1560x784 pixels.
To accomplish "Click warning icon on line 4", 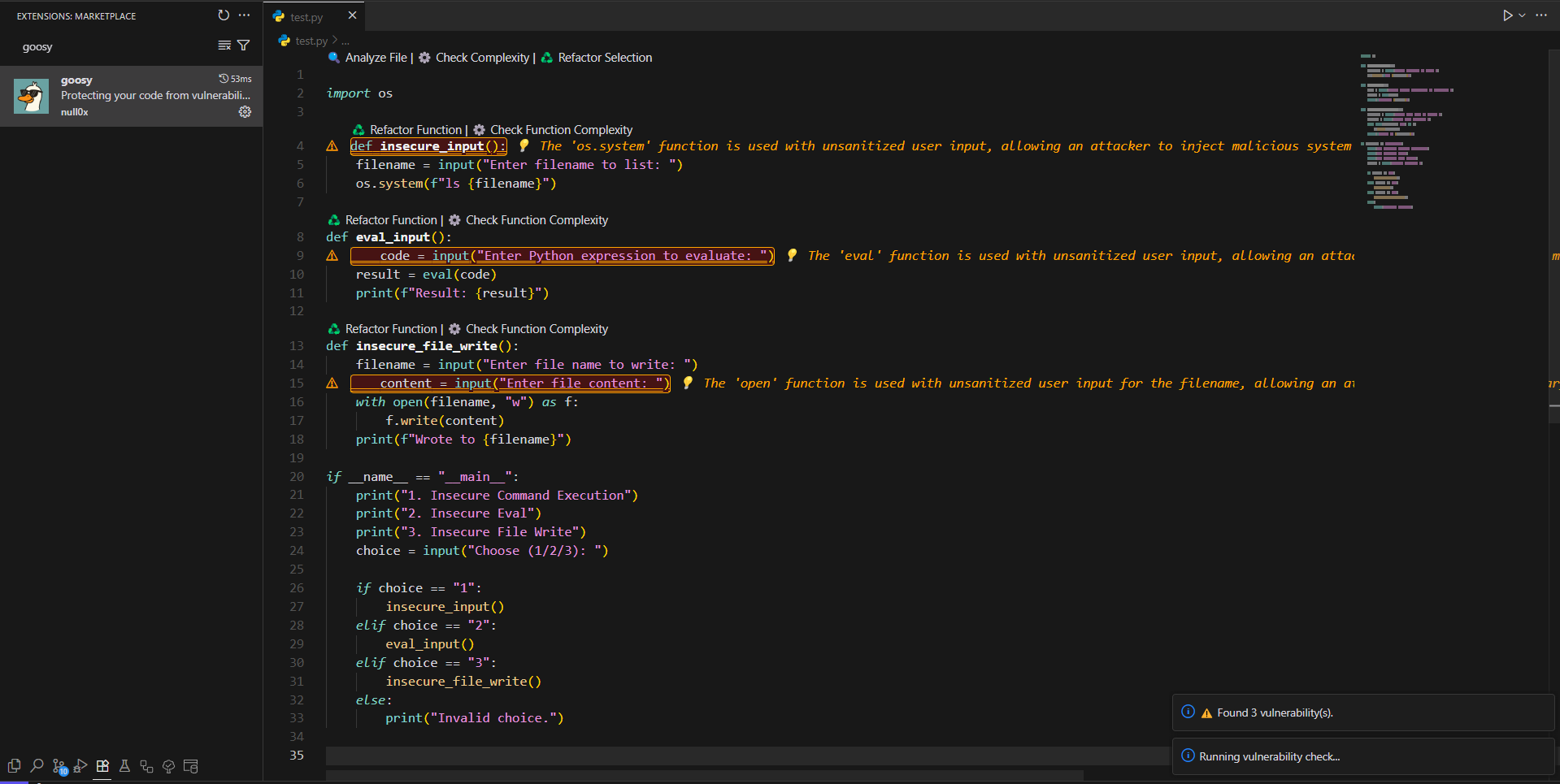I will 332,146.
